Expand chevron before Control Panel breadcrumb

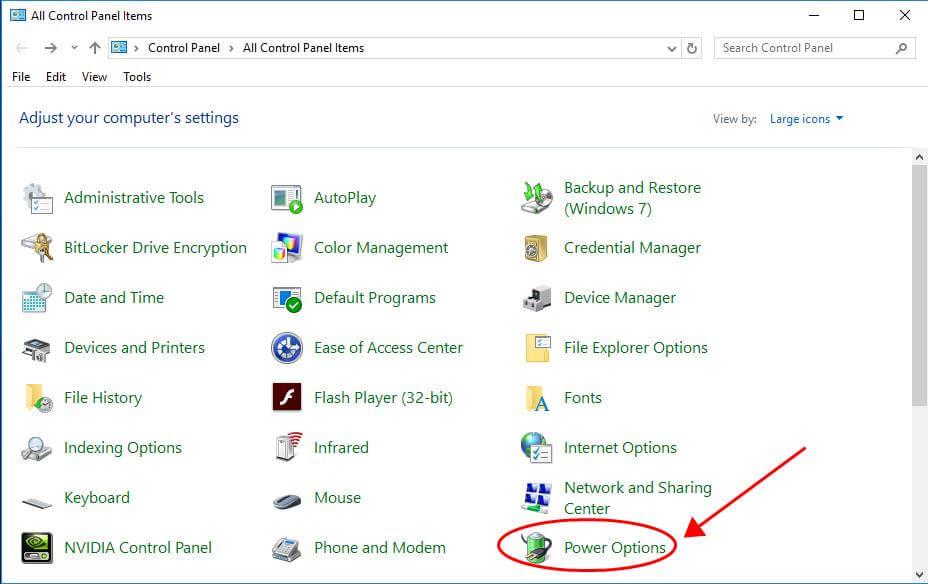pos(136,49)
